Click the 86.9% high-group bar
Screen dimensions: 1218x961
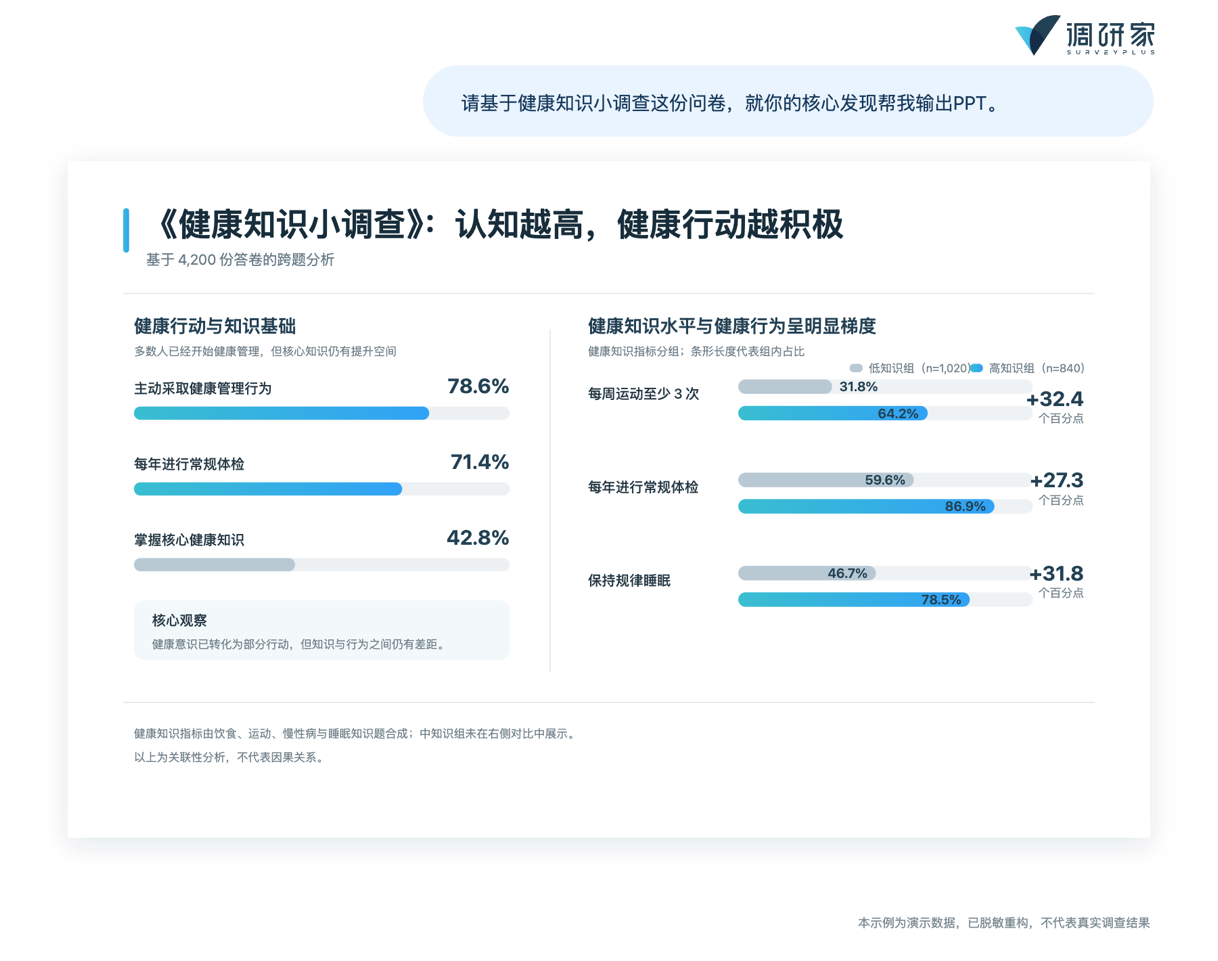[x=866, y=507]
